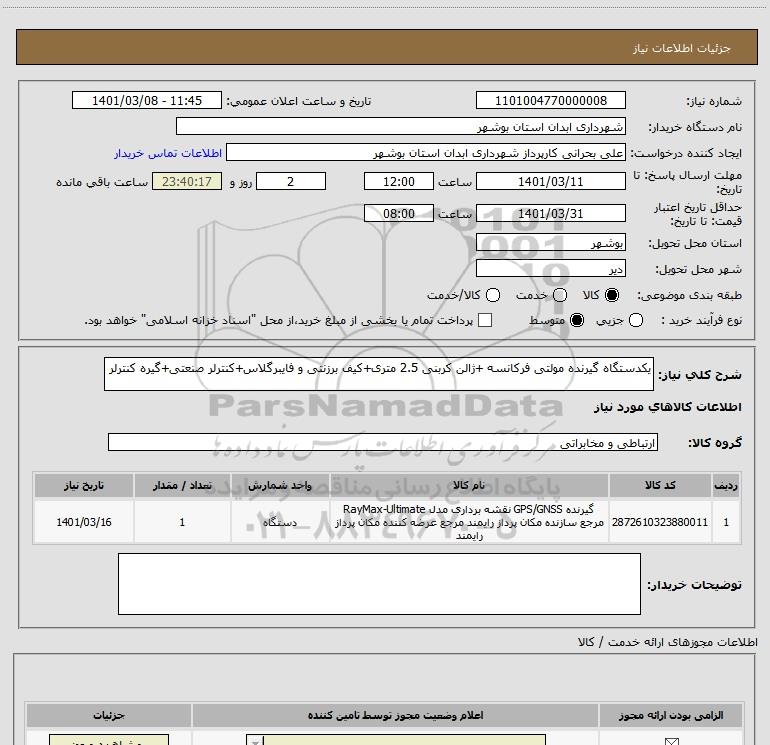Screen dimensions: 770x745
Task: Click need date cell 1401/03/16
Action: (84, 522)
